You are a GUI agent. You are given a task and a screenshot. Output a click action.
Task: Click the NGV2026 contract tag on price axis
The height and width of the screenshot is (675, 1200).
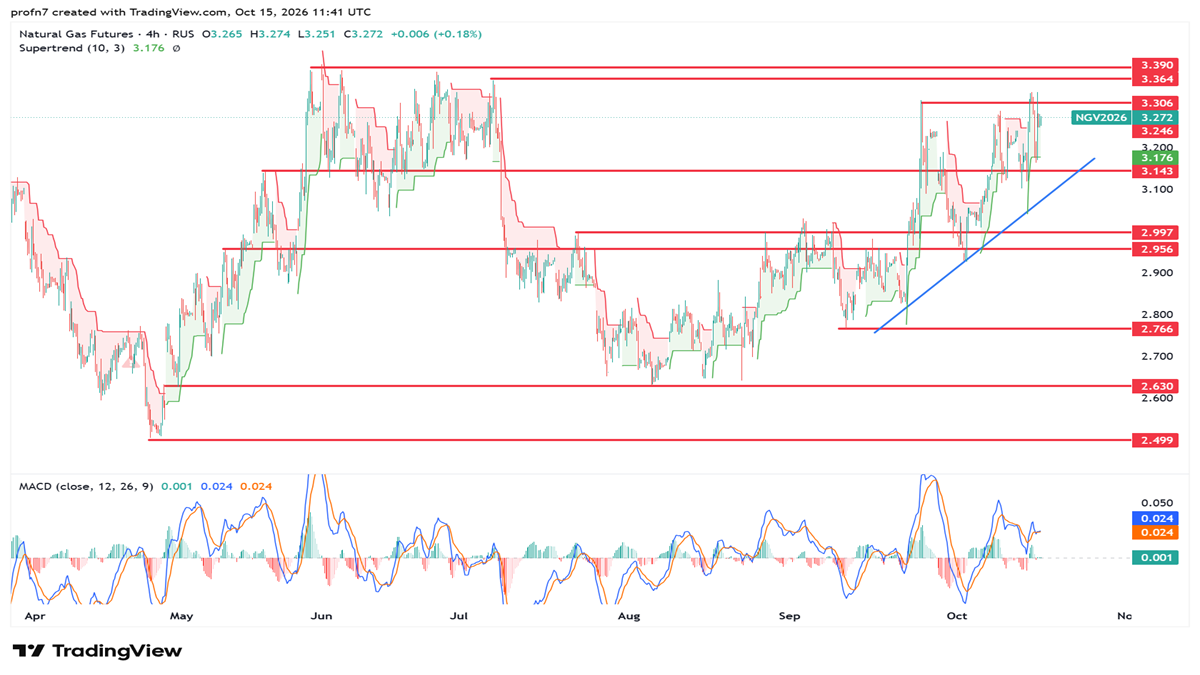pyautogui.click(x=1100, y=117)
